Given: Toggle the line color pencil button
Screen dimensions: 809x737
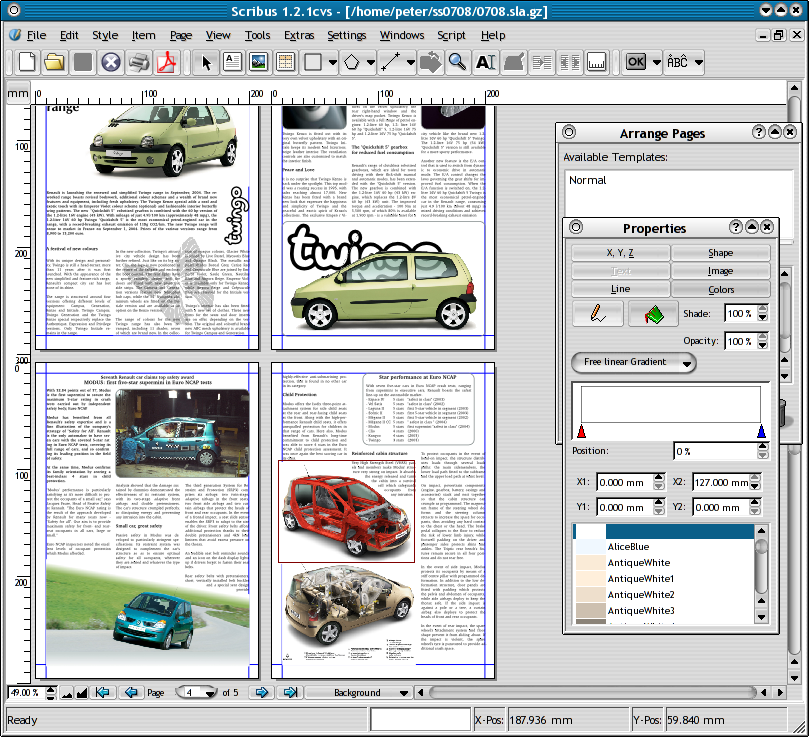Looking at the screenshot, I should (x=596, y=313).
